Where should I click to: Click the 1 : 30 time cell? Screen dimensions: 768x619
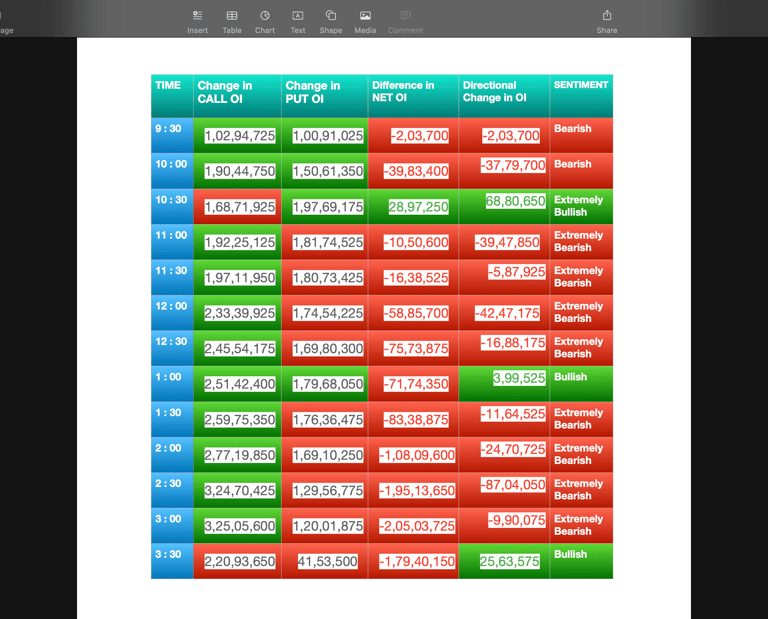(x=172, y=419)
